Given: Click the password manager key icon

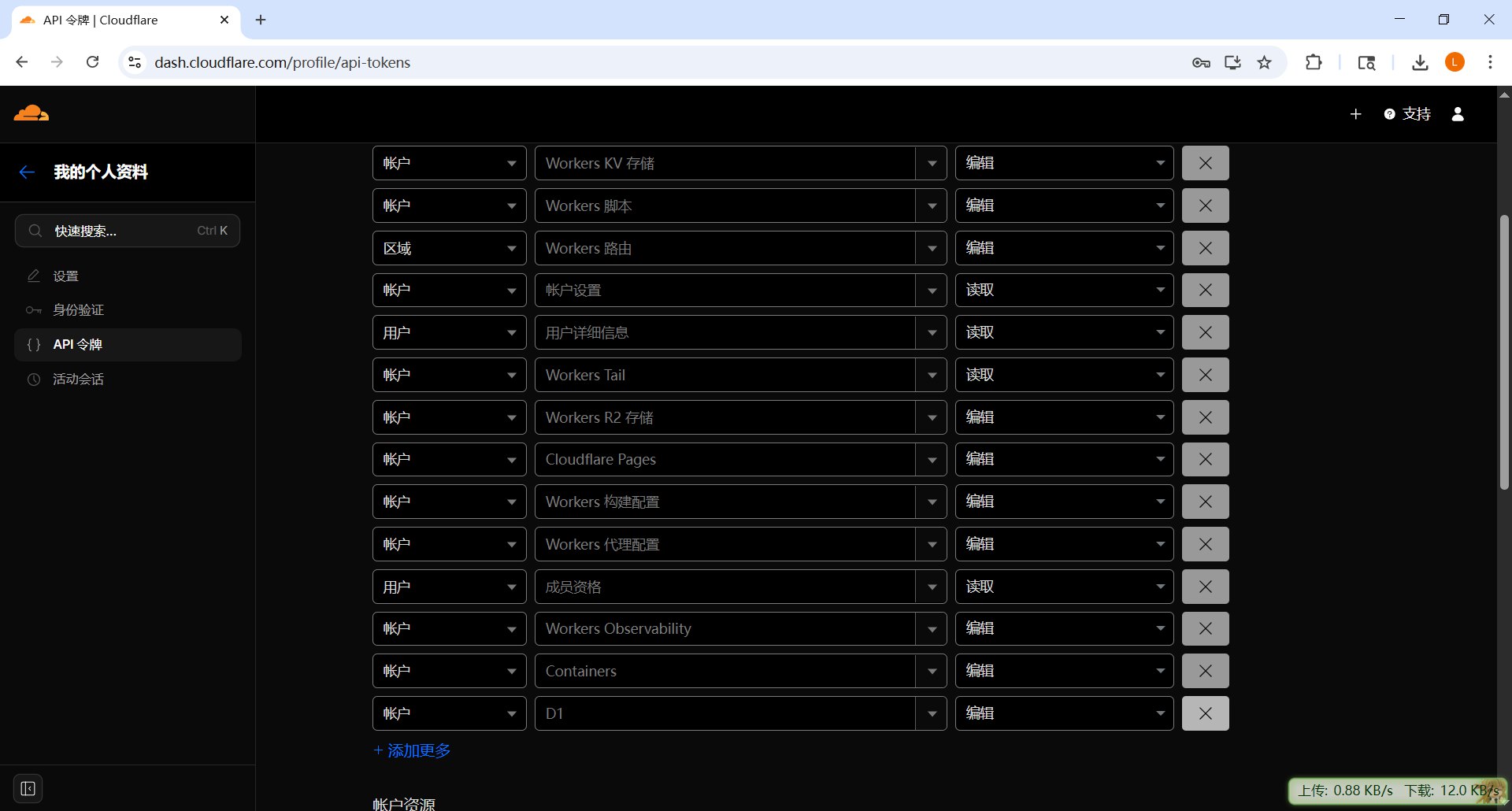Looking at the screenshot, I should (1201, 62).
